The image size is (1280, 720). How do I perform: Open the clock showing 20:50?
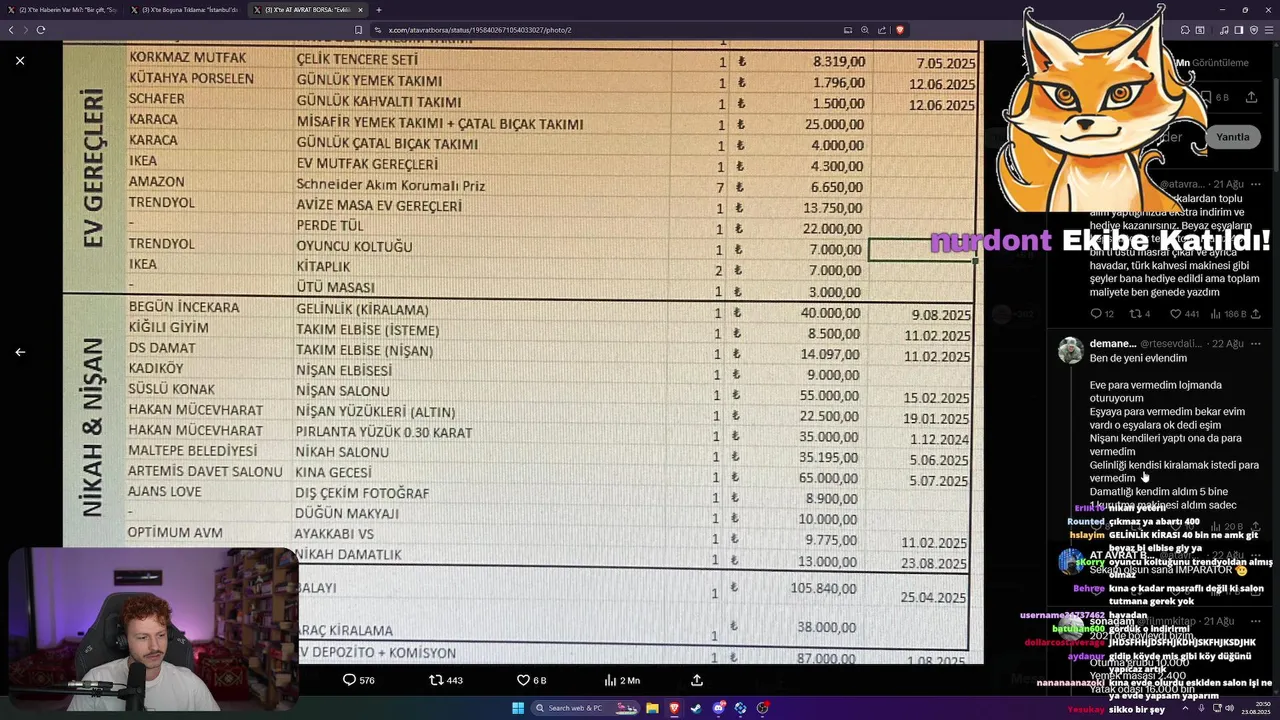(x=1257, y=708)
